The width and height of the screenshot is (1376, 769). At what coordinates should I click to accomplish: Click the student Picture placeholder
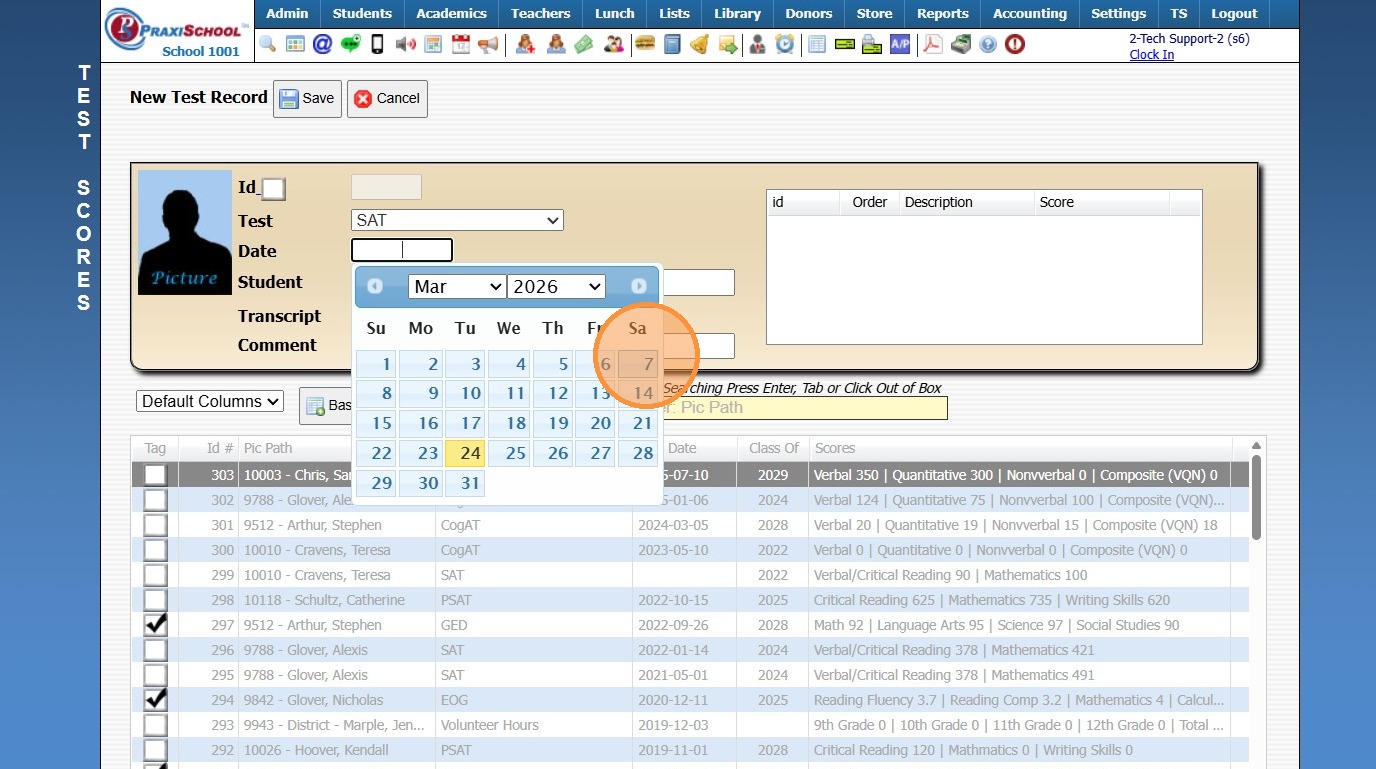(185, 232)
